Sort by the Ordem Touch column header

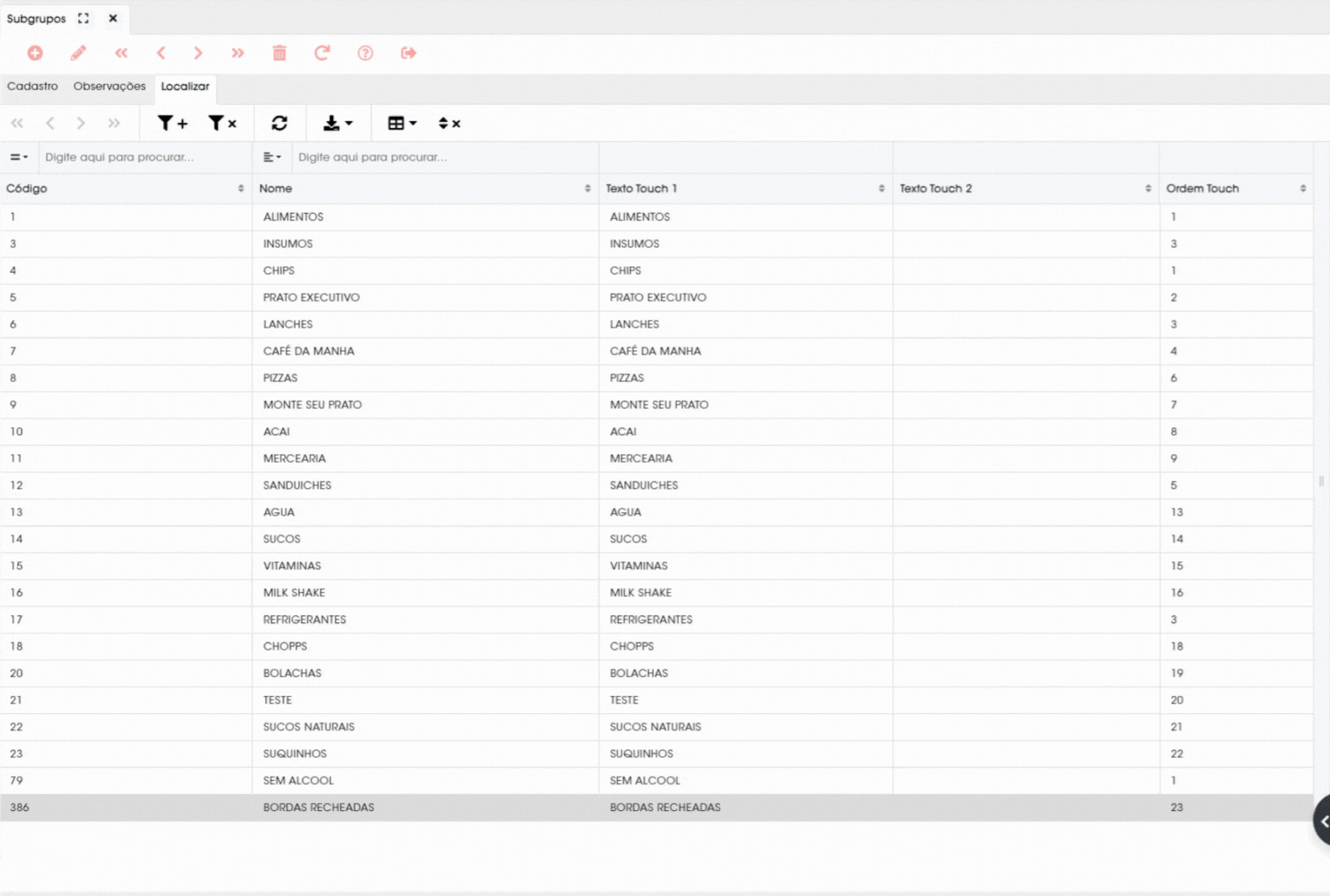[1236, 188]
